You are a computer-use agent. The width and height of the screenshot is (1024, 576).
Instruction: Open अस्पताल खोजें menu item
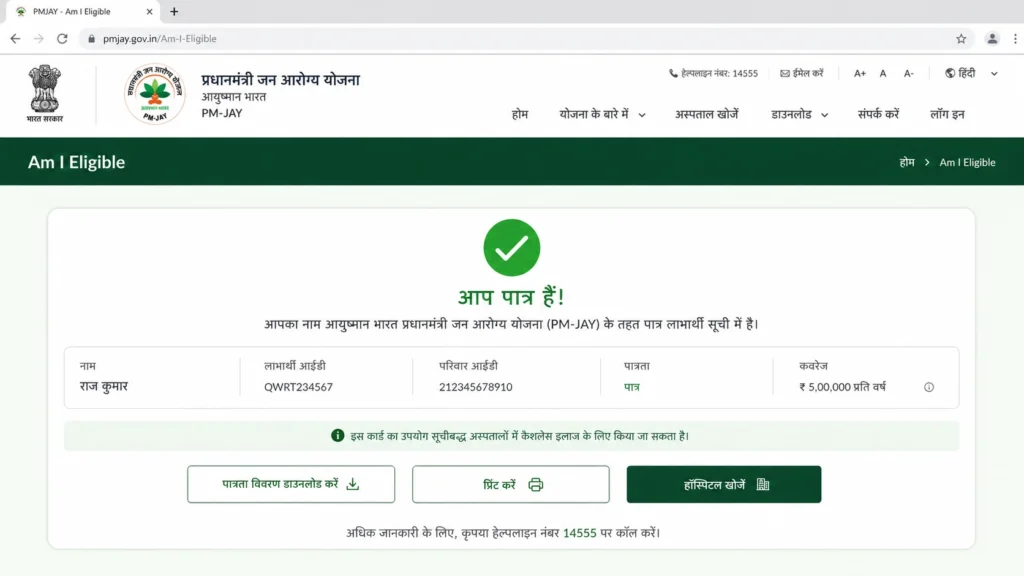tap(707, 114)
